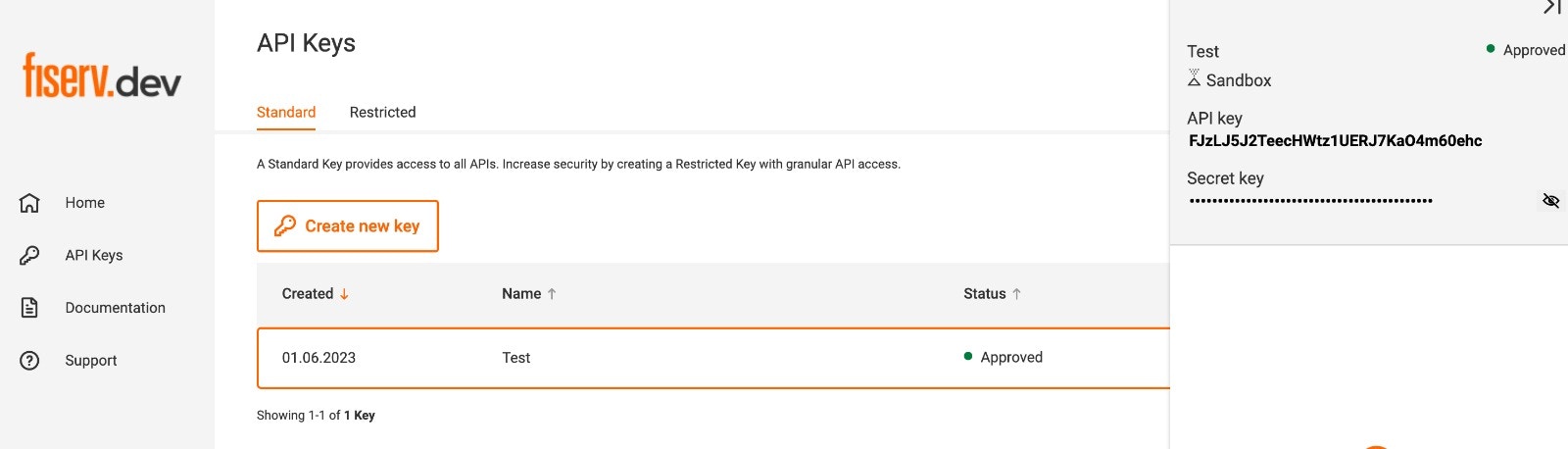The image size is (1568, 449).
Task: Click the Create new key button
Action: [348, 226]
